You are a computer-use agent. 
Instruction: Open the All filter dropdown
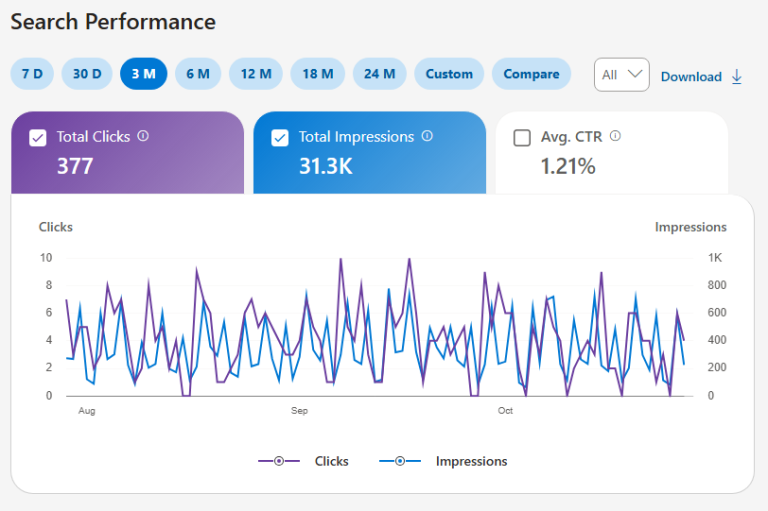[622, 74]
